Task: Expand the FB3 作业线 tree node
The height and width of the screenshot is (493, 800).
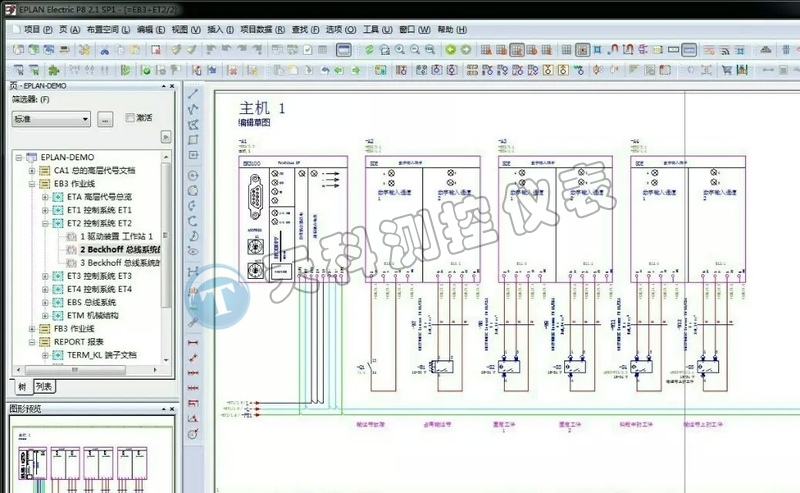Action: click(x=32, y=328)
